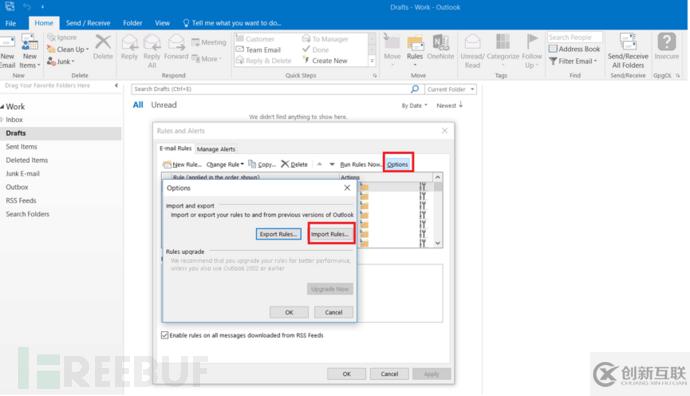Image resolution: width=690 pixels, height=396 pixels.
Task: Click the Import Rules button
Action: pos(330,234)
